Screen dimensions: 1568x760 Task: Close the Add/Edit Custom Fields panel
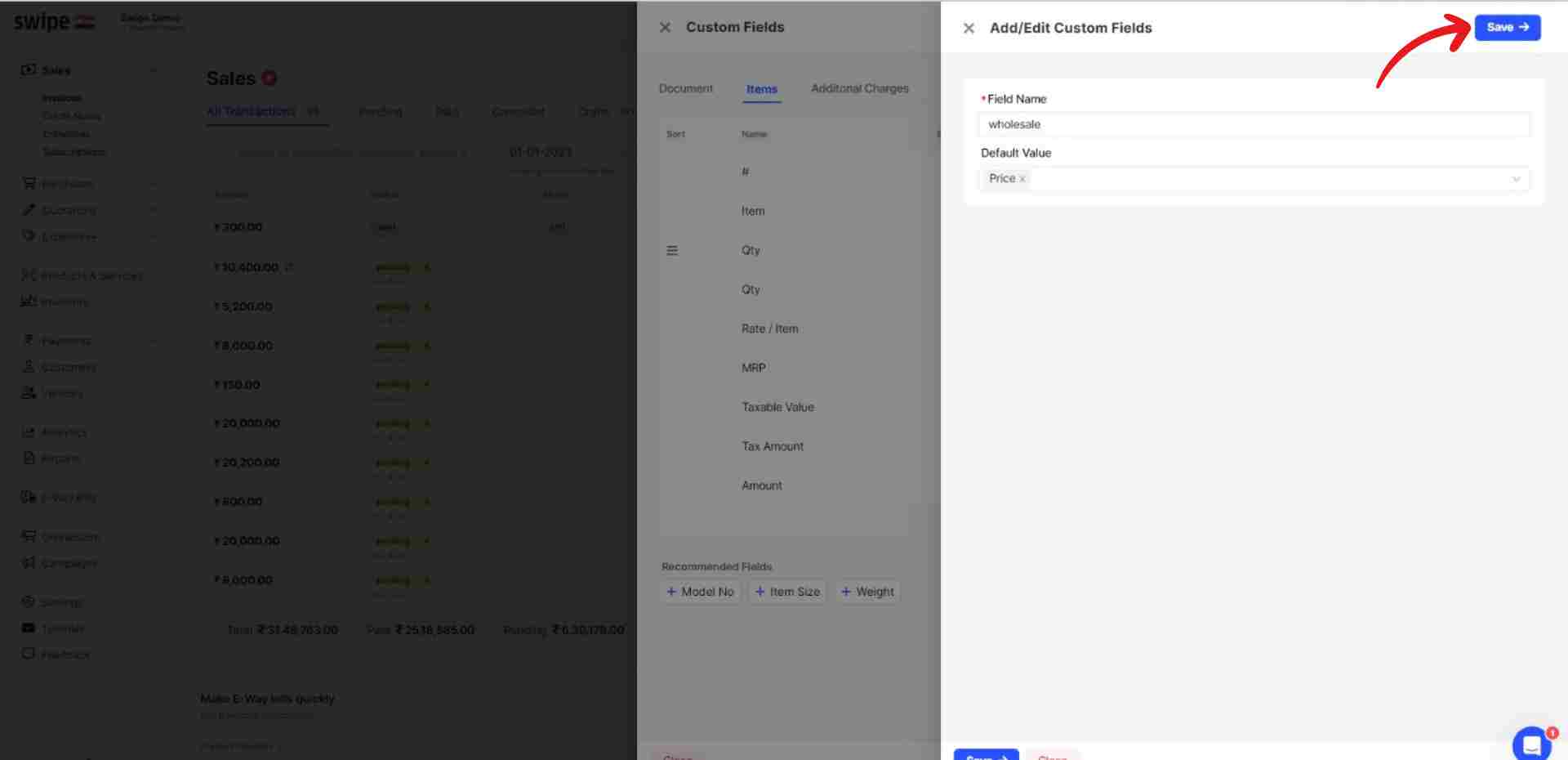click(x=969, y=29)
